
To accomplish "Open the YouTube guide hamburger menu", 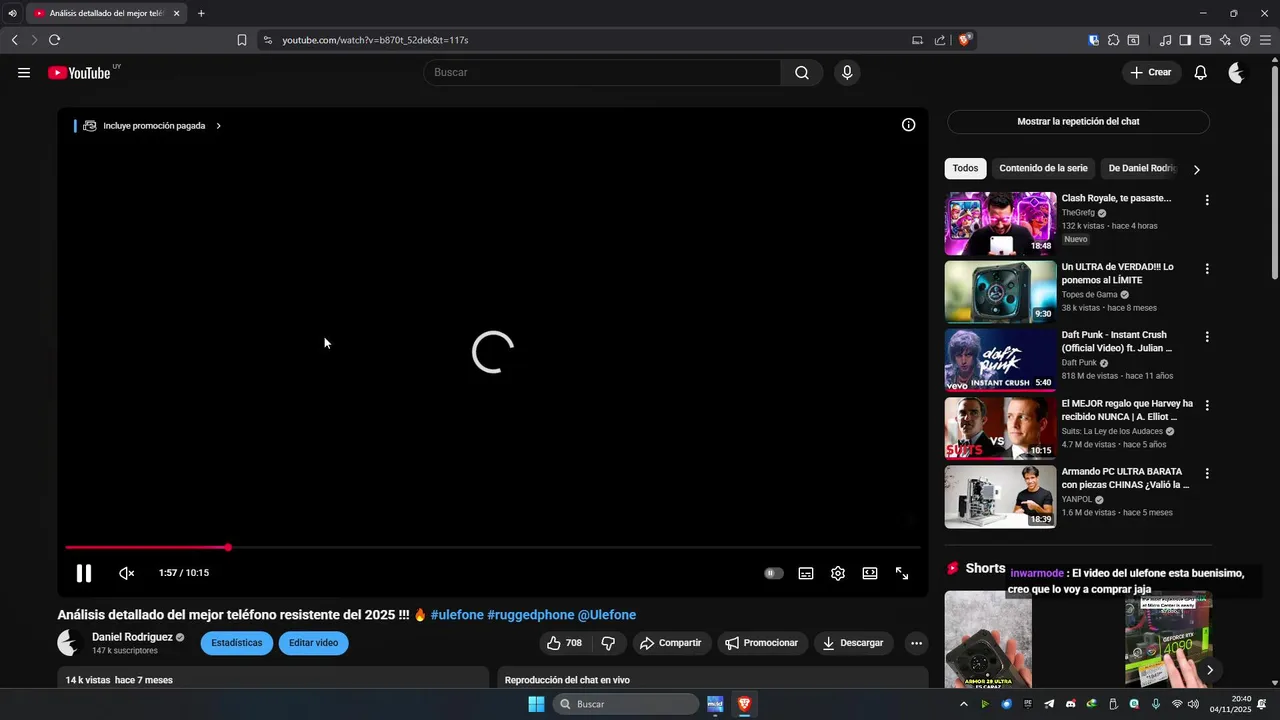I will pyautogui.click(x=24, y=72).
